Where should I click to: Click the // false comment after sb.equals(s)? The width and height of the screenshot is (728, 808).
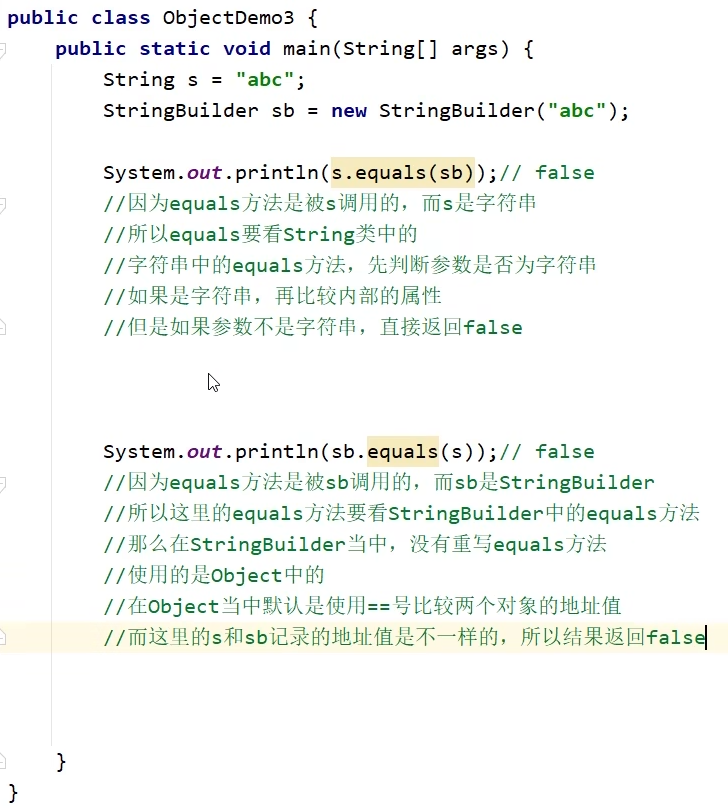click(x=546, y=451)
